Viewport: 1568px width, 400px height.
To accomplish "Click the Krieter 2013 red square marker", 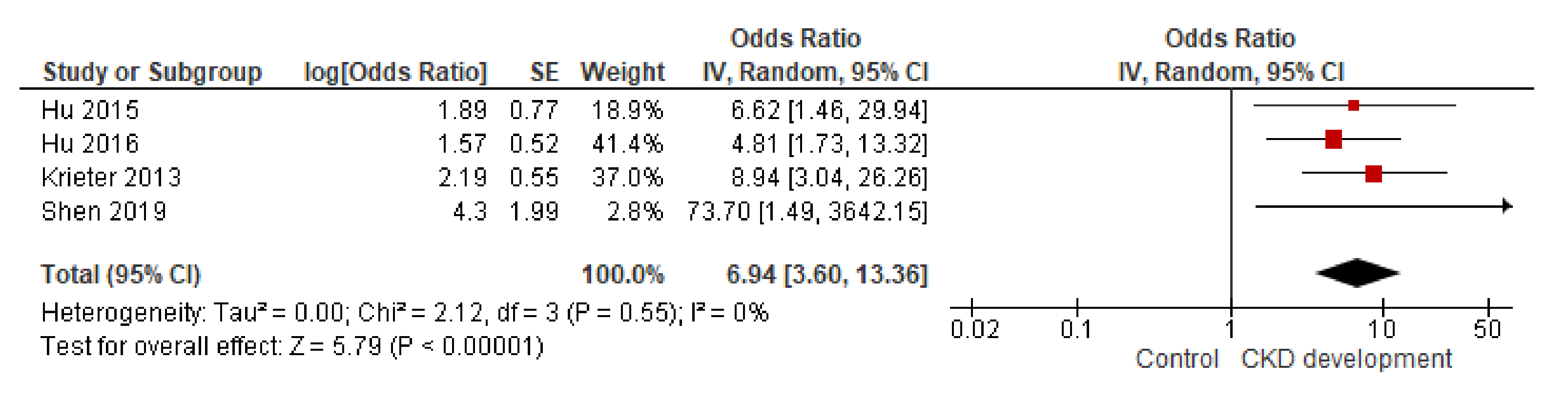I will point(1373,174).
